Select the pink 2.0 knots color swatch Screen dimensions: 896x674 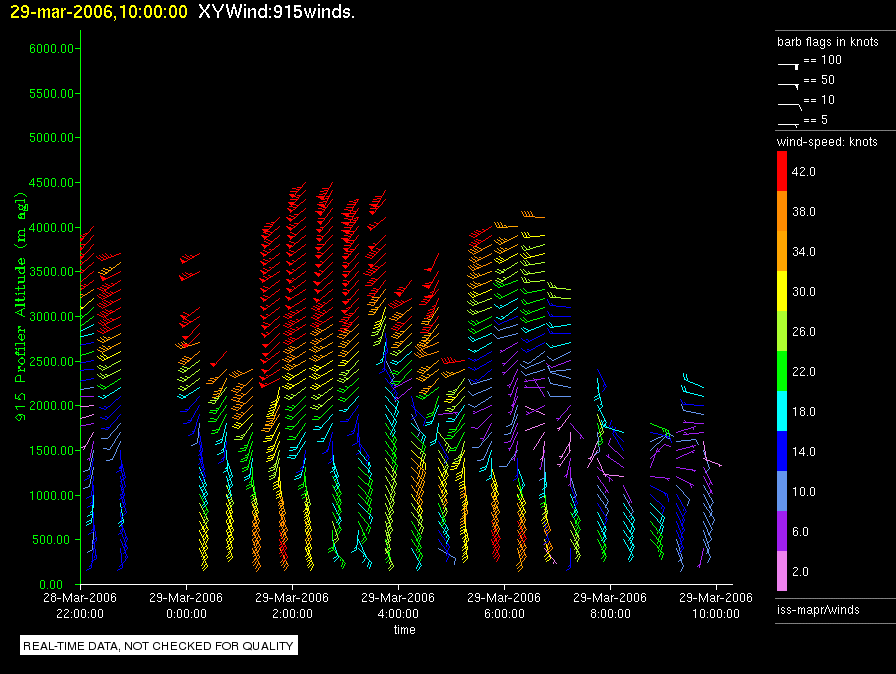783,572
